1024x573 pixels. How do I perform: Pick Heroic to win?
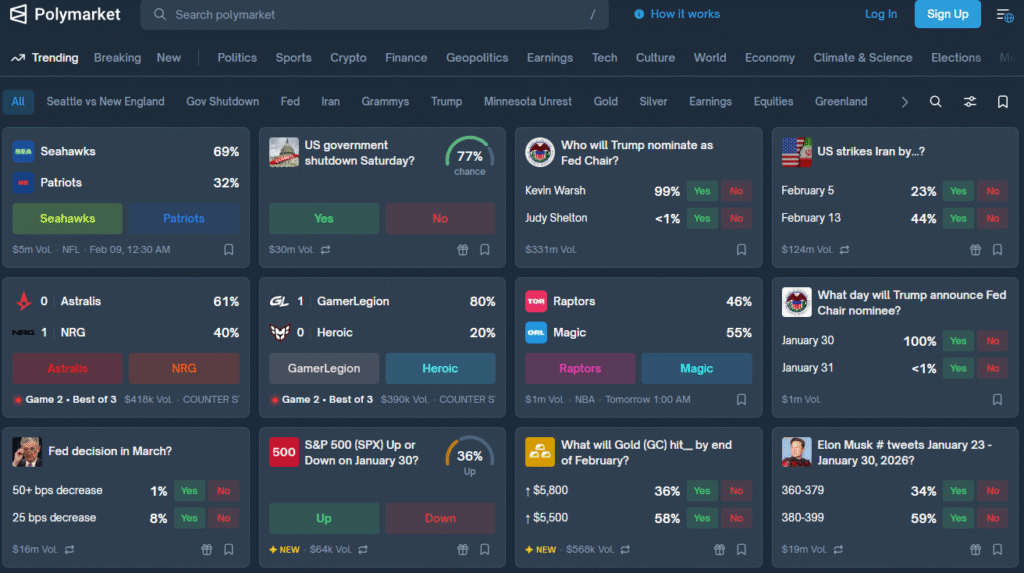pos(440,368)
